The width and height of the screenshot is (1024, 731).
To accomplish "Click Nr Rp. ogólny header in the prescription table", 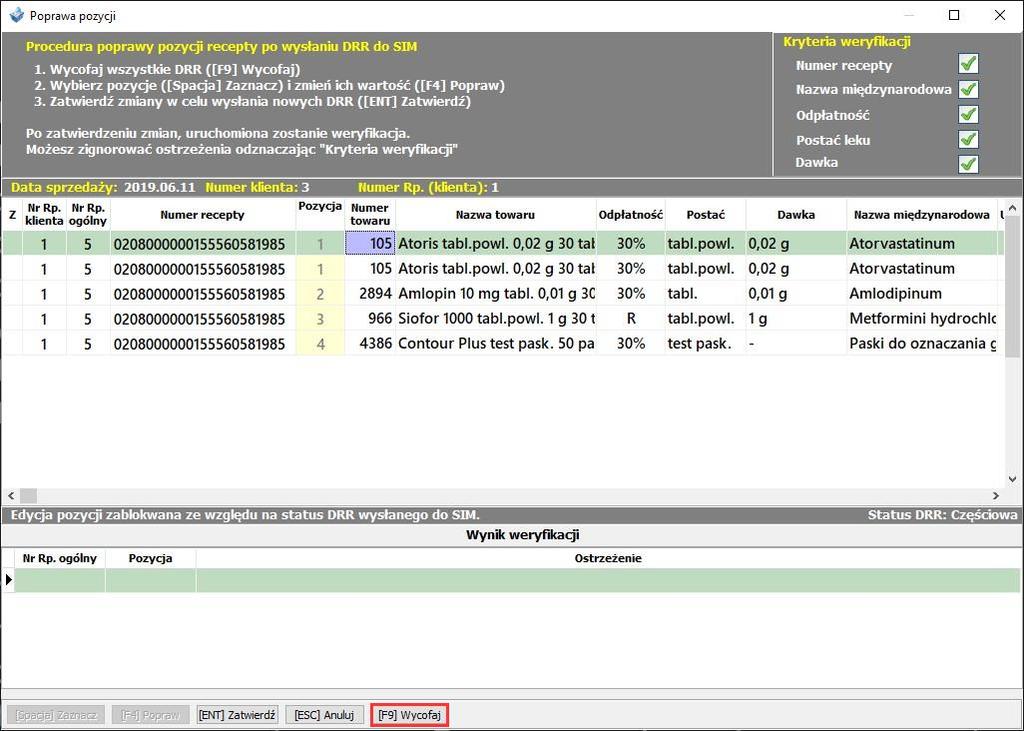I will click(x=88, y=215).
